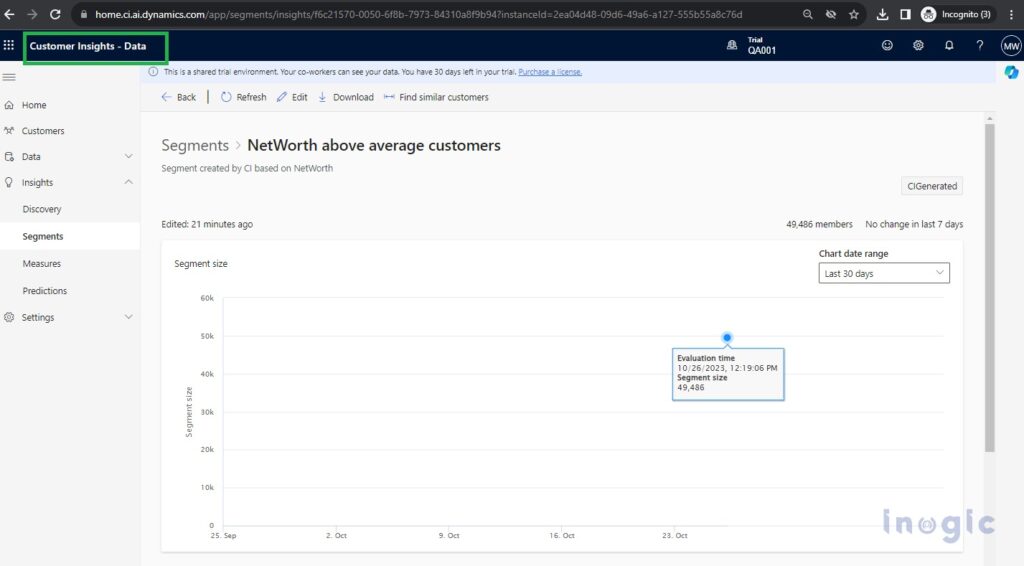This screenshot has height=566, width=1024.
Task: Open the MW account avatar
Action: pyautogui.click(x=1011, y=46)
